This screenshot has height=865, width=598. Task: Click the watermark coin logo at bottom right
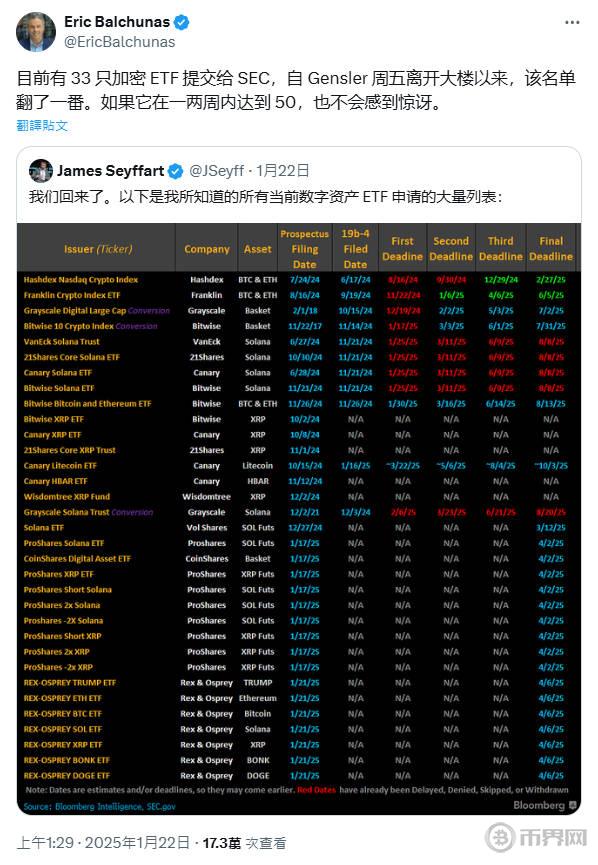[x=500, y=838]
